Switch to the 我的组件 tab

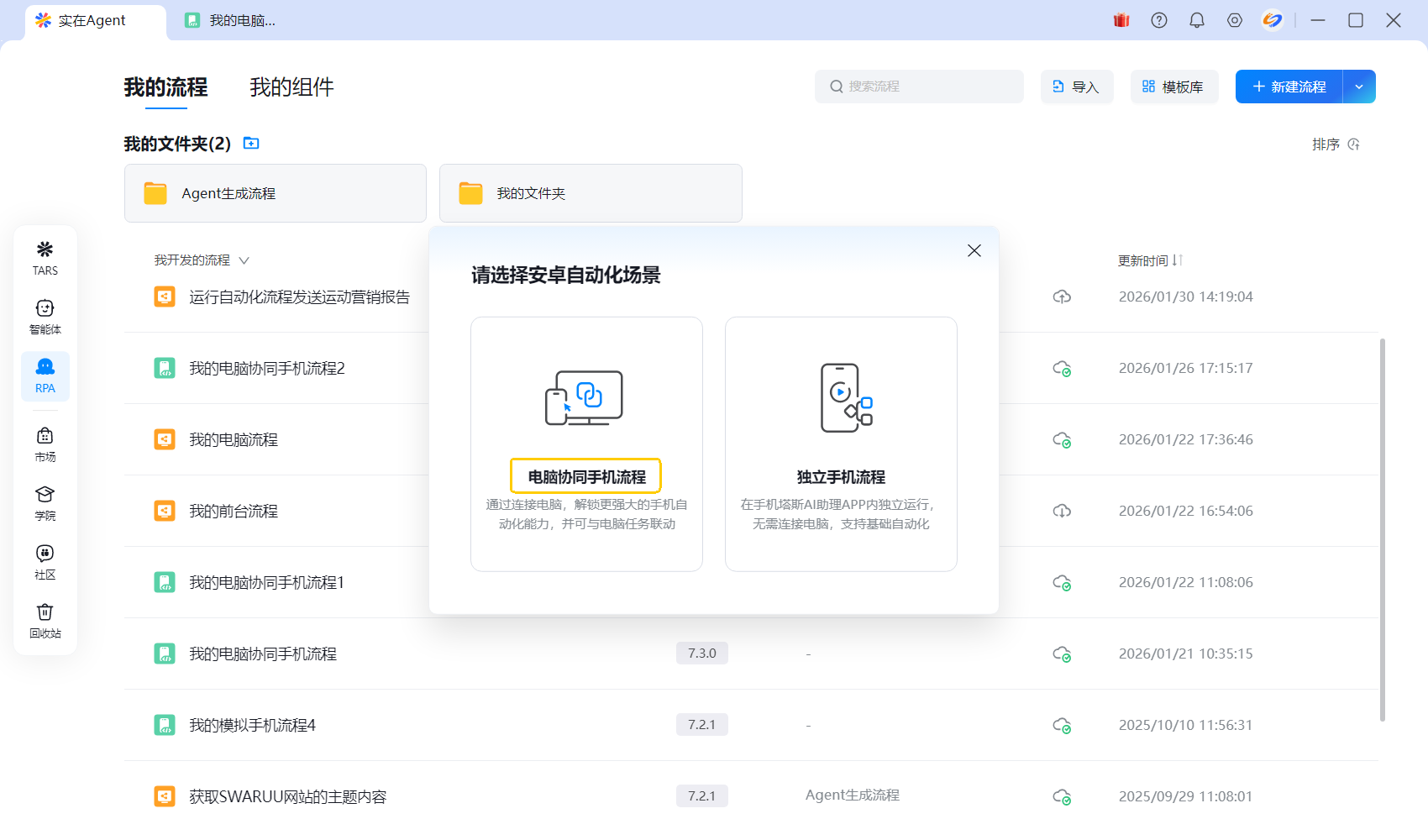click(x=291, y=87)
